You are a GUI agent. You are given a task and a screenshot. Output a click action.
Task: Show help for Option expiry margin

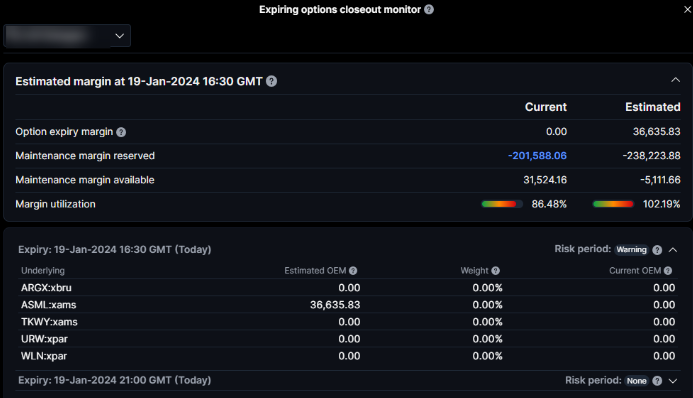tap(121, 132)
